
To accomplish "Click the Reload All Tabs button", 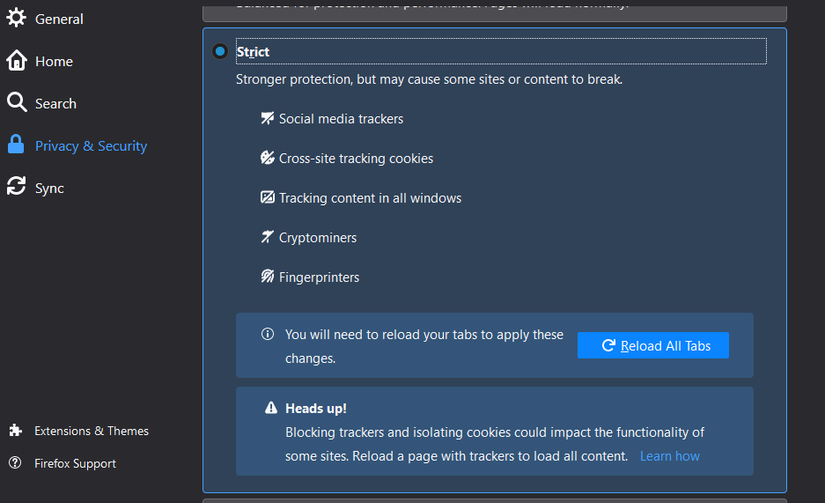I will click(x=653, y=345).
